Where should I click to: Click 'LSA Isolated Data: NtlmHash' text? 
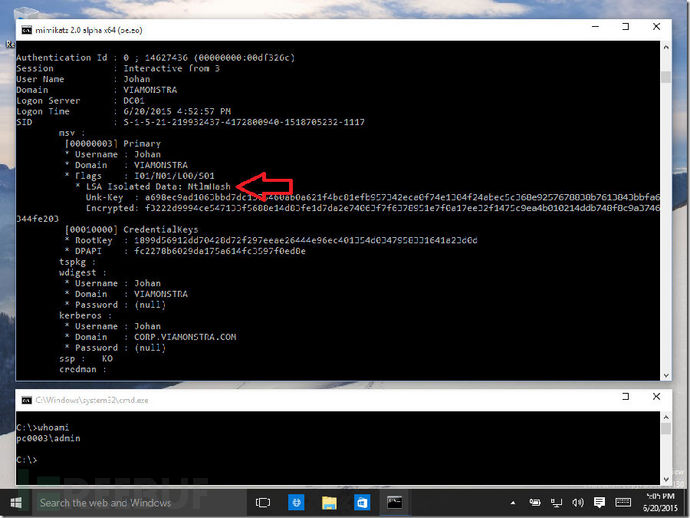point(158,187)
